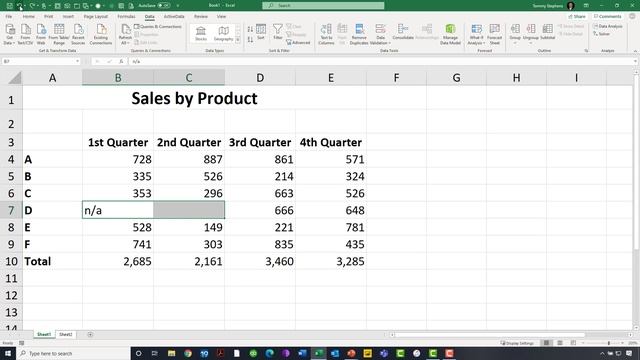Click the Search box in title bar
This screenshot has width=640, height=360.
[323, 5]
